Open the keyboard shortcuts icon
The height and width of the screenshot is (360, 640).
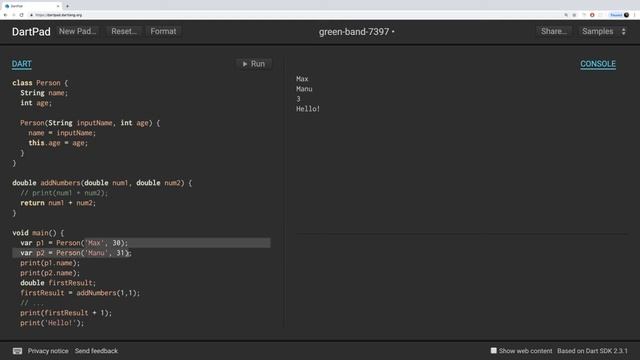17,351
